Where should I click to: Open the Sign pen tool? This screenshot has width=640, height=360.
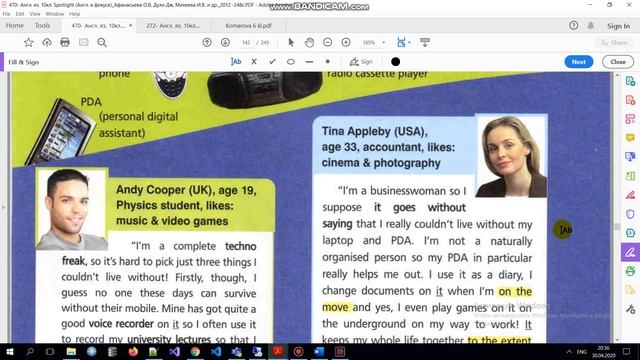361,62
